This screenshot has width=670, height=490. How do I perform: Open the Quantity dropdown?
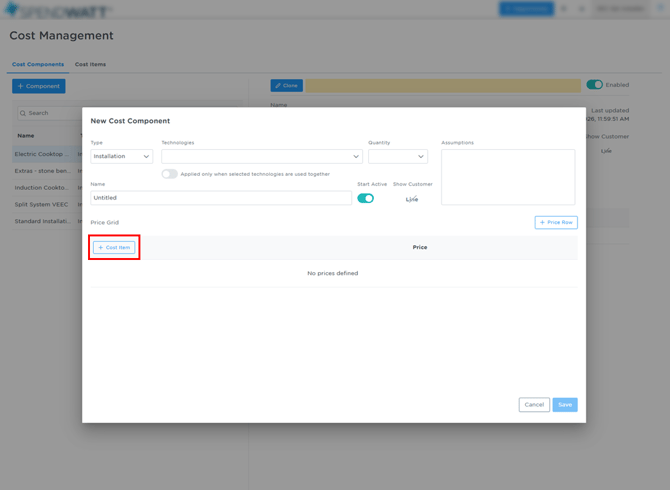click(x=397, y=156)
